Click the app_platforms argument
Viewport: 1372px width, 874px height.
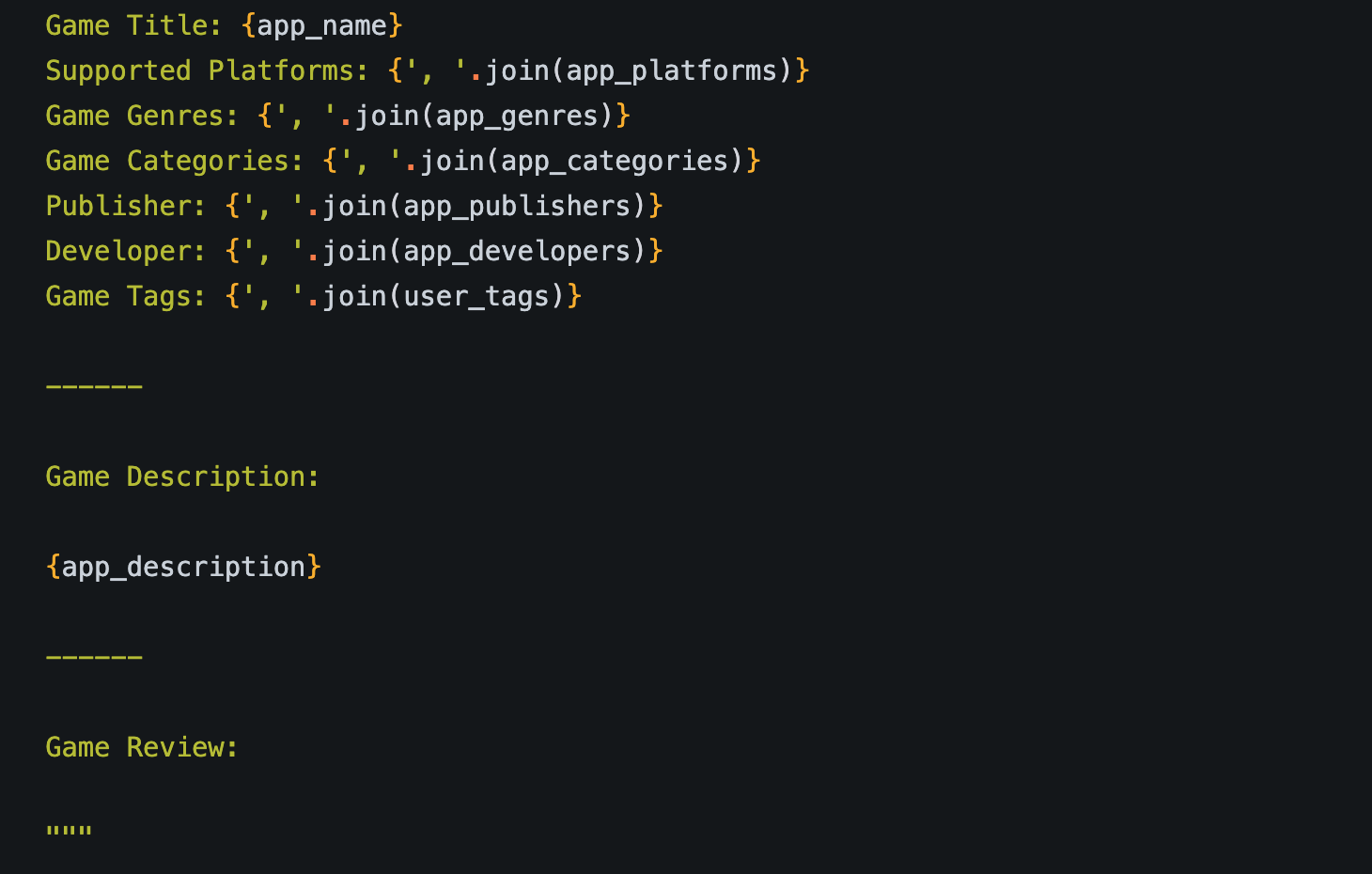click(x=671, y=70)
